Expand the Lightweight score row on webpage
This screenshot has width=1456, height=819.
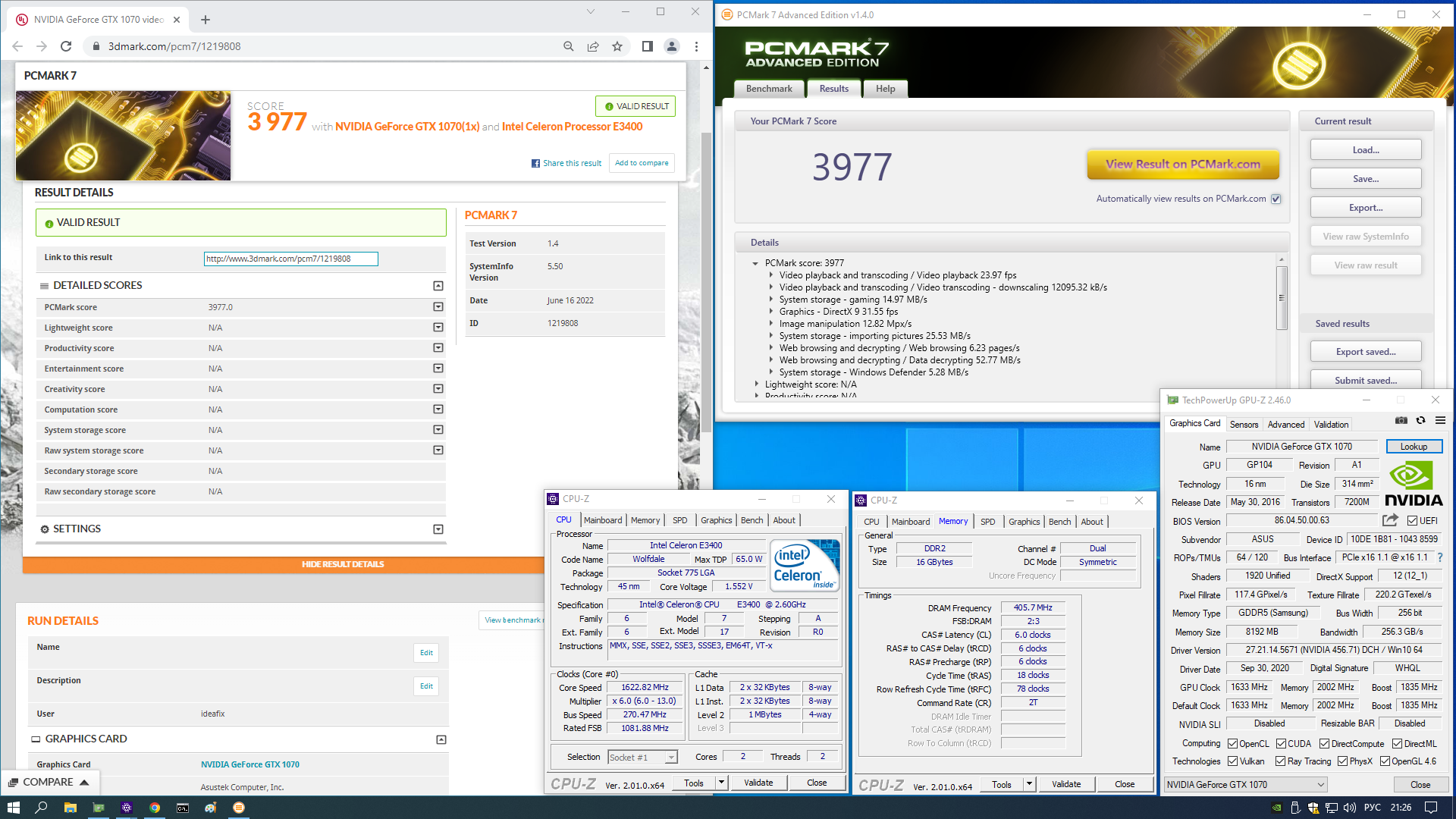[x=438, y=328]
